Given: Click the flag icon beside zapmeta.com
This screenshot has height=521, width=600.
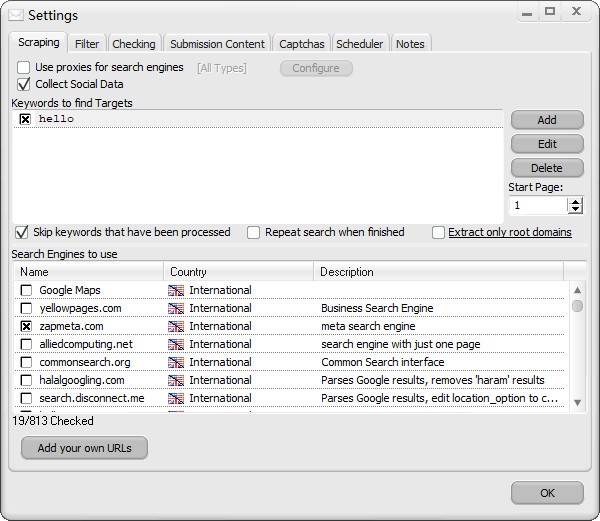Looking at the screenshot, I should 177,326.
